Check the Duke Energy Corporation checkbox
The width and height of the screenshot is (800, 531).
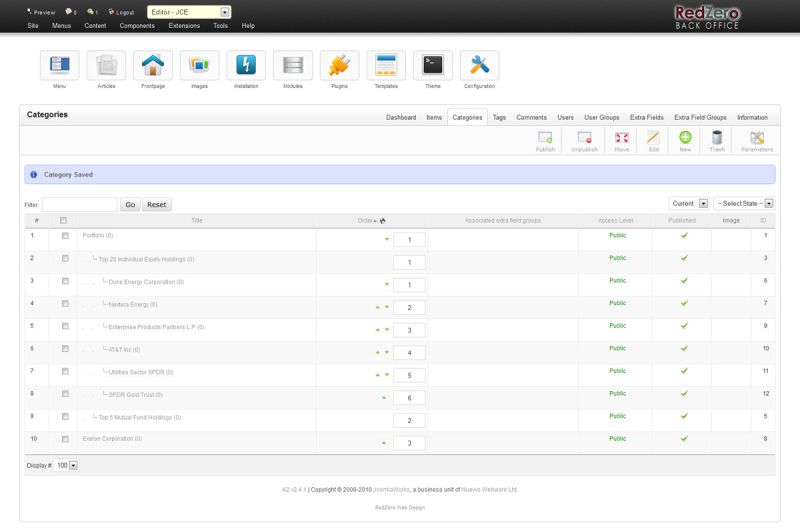point(65,281)
